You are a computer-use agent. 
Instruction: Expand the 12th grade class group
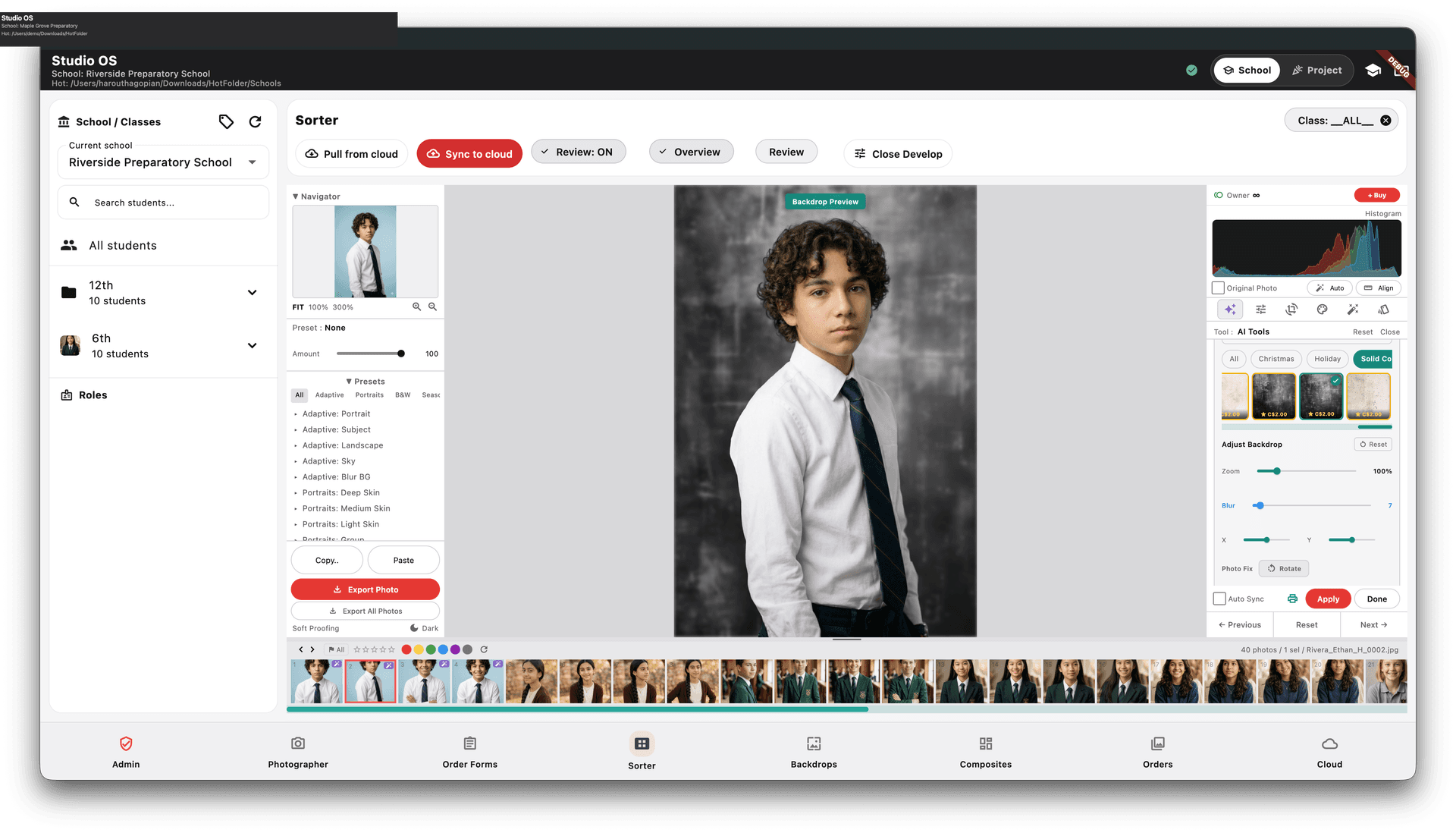(x=252, y=292)
